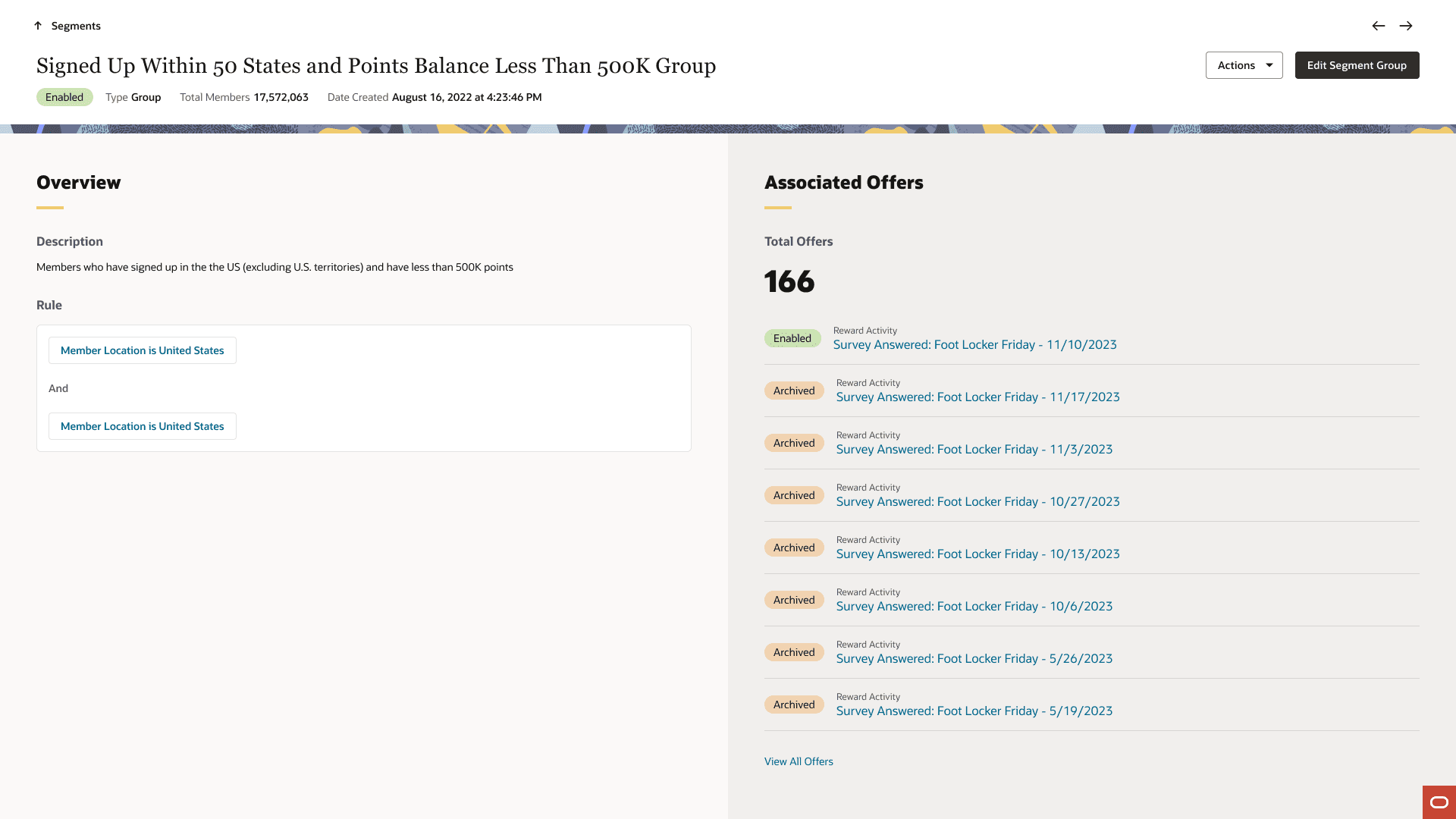
Task: Open Foot Locker Friday 11/10/2023 offer
Action: pos(974,345)
